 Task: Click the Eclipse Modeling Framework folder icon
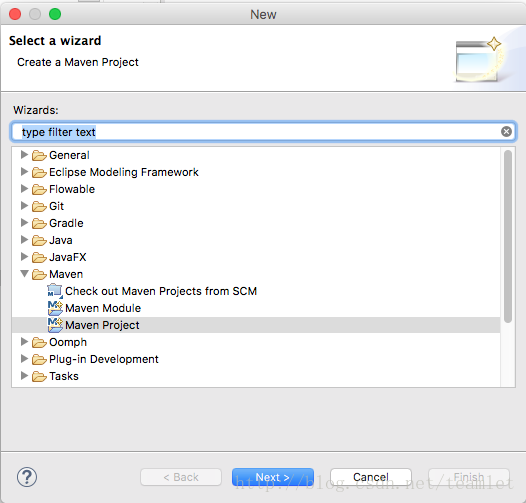(39, 172)
